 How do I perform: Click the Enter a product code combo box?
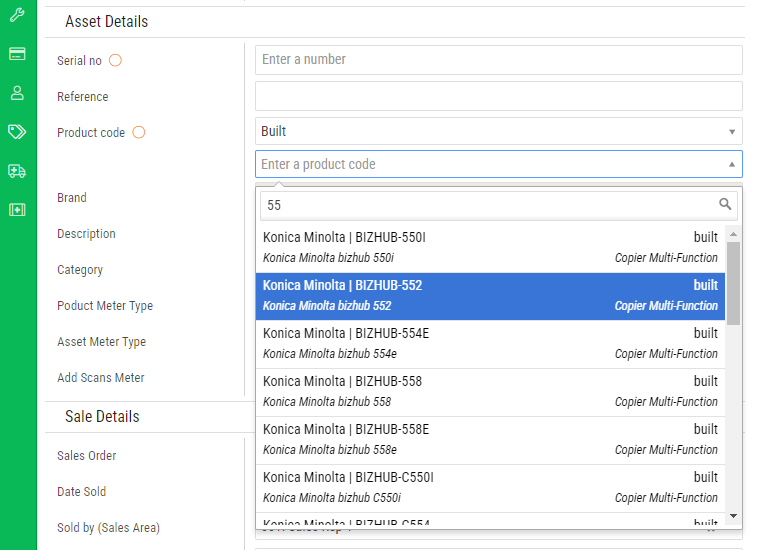click(x=490, y=164)
